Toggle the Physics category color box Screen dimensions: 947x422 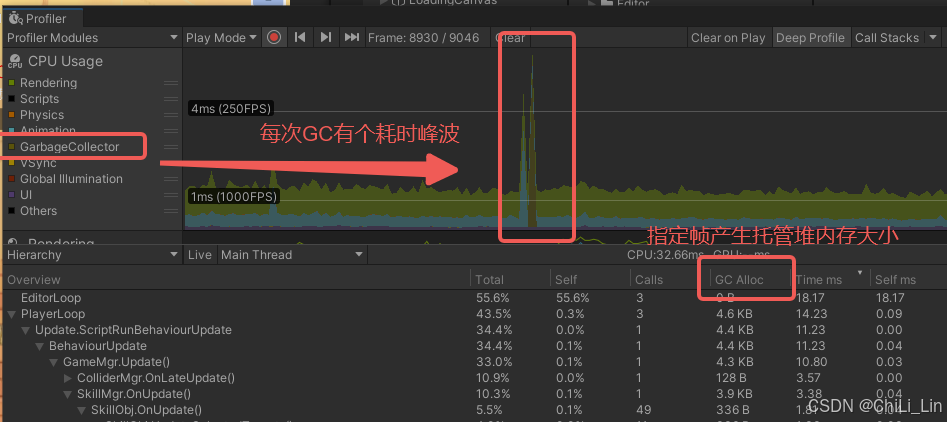tap(11, 115)
